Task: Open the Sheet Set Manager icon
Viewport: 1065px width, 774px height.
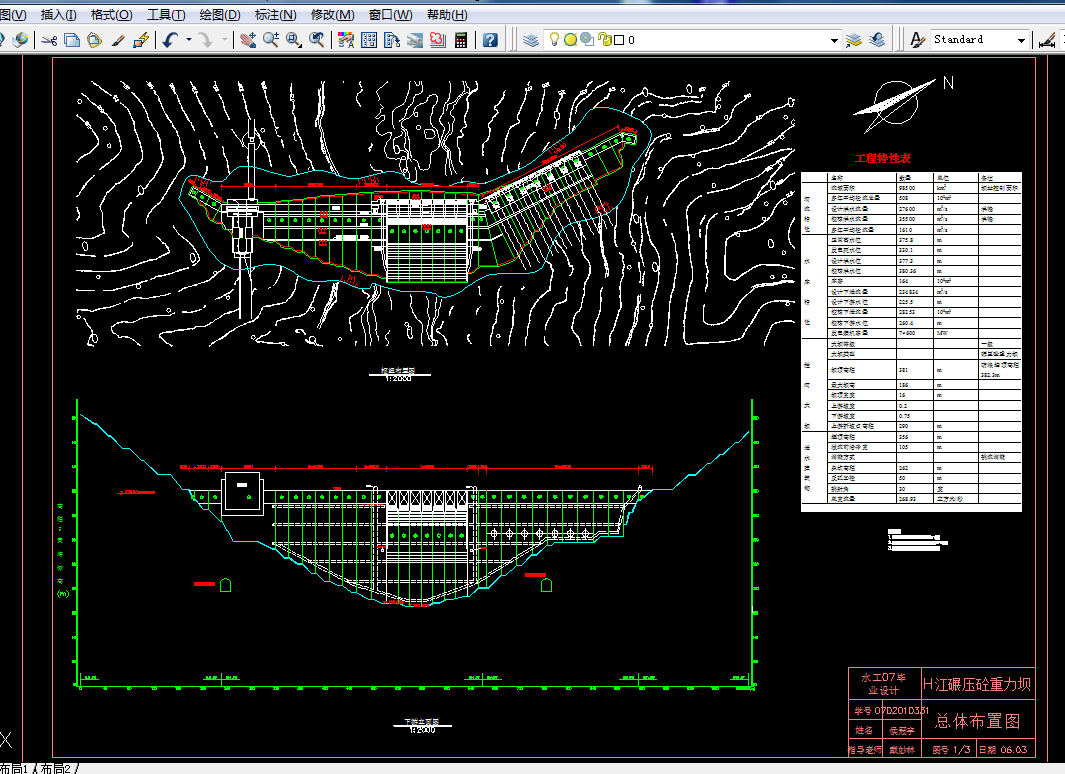Action: pyautogui.click(x=415, y=41)
